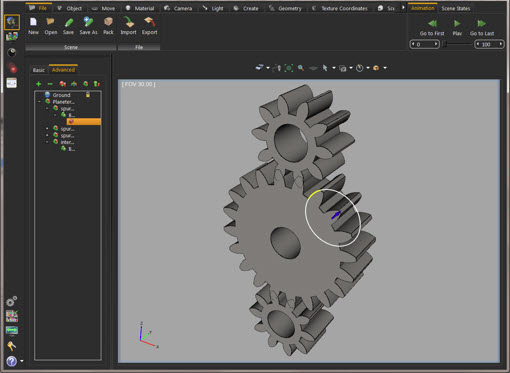This screenshot has width=510, height=373.
Task: Click the Pack scene icon
Action: click(108, 22)
